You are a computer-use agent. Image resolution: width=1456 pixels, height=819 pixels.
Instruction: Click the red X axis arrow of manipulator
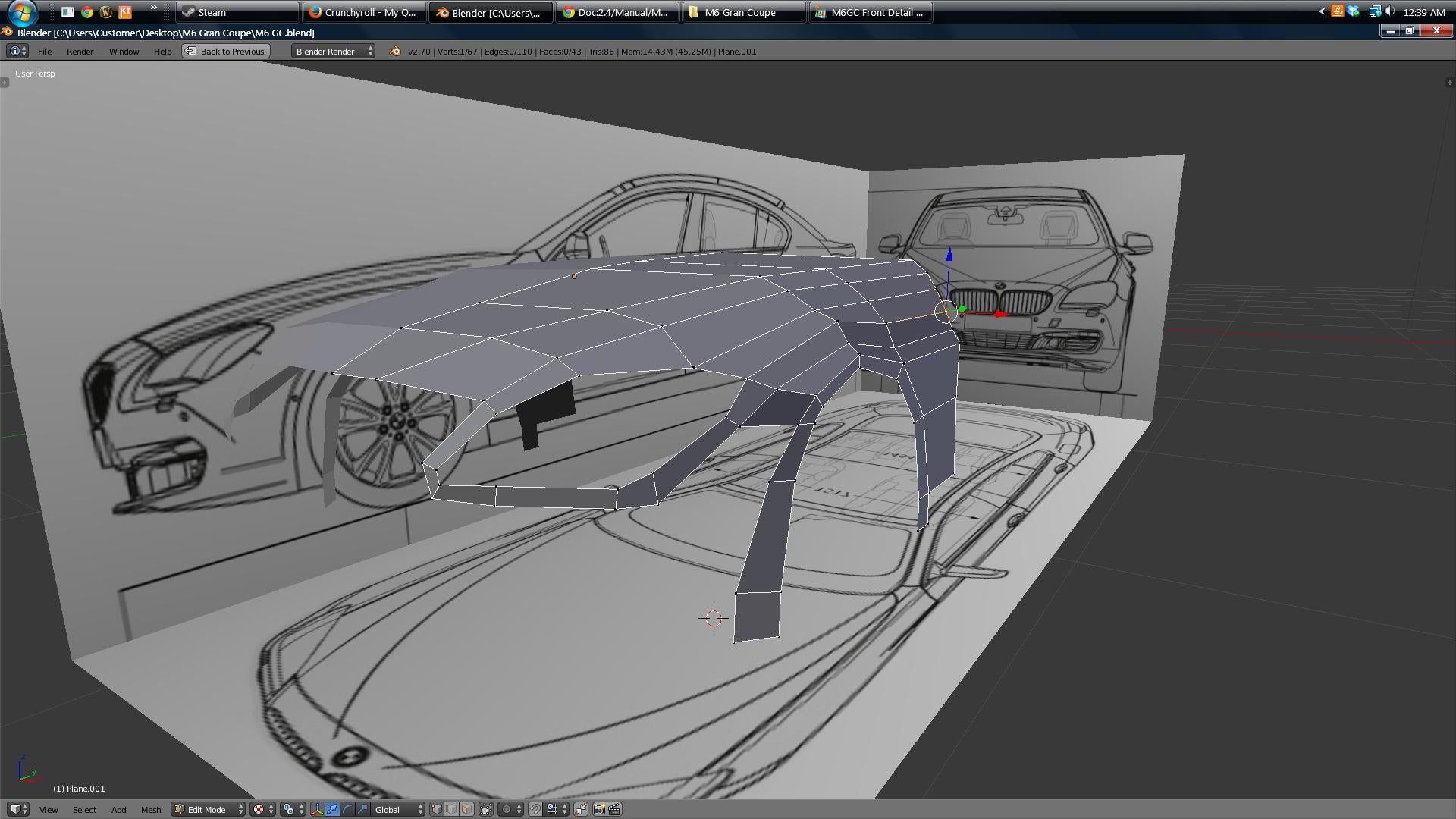(x=1001, y=314)
